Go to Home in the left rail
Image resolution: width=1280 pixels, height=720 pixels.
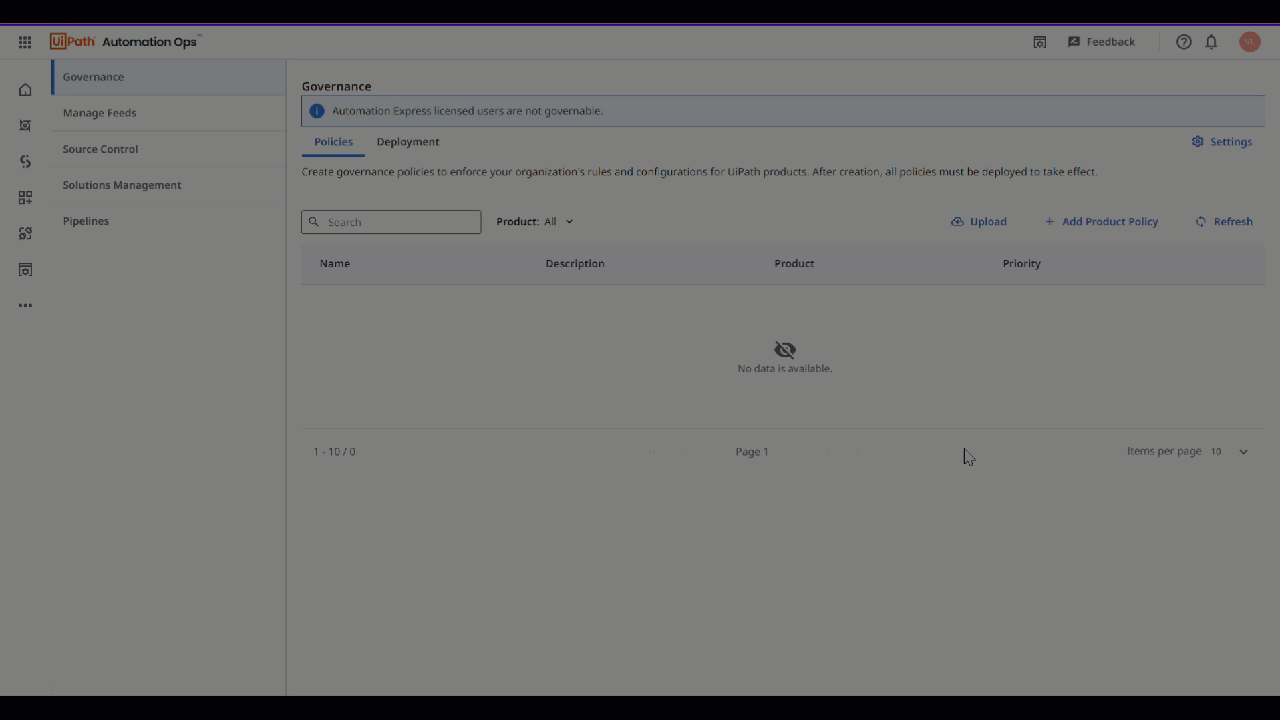25,90
